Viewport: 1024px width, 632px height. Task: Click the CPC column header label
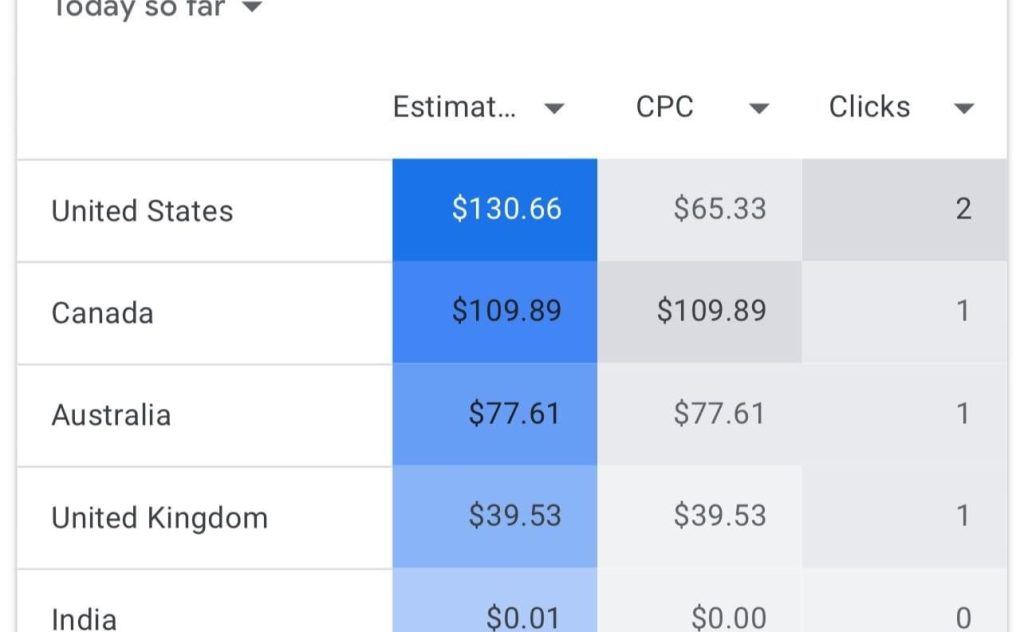664,107
